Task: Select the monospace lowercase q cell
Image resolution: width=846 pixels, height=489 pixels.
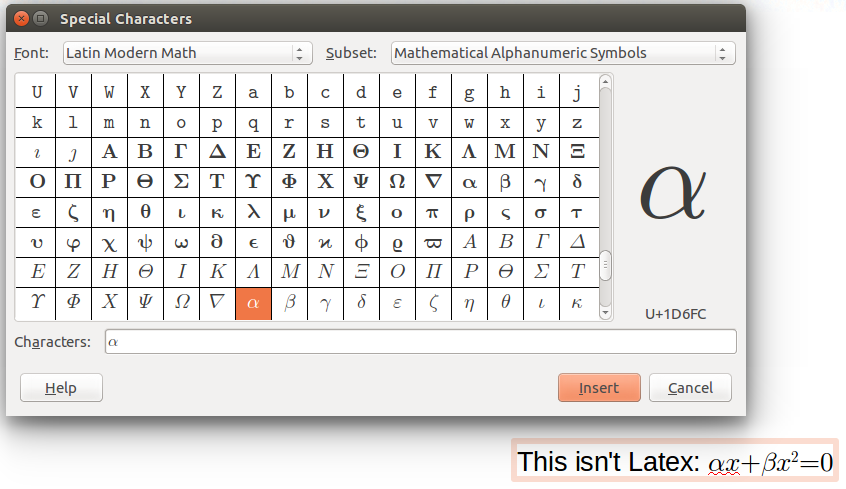Action: coord(253,123)
